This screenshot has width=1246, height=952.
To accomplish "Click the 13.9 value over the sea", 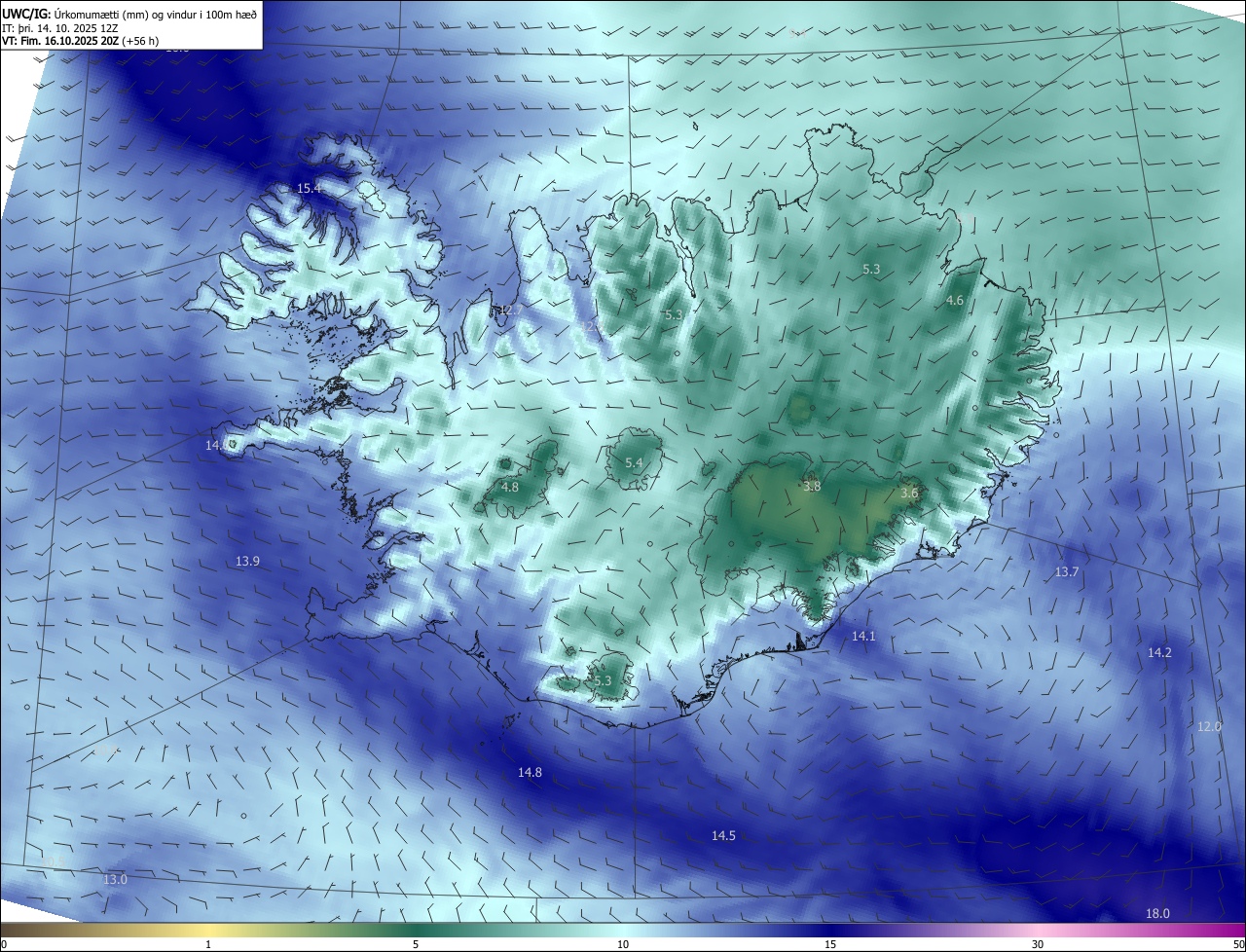I will pos(248,562).
